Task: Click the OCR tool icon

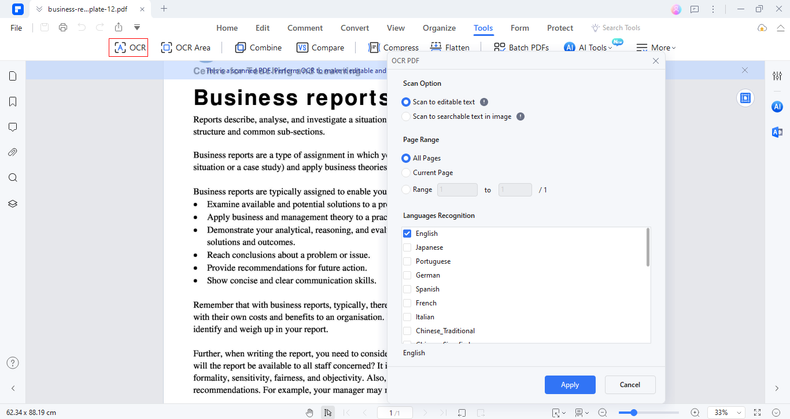Action: pos(129,47)
